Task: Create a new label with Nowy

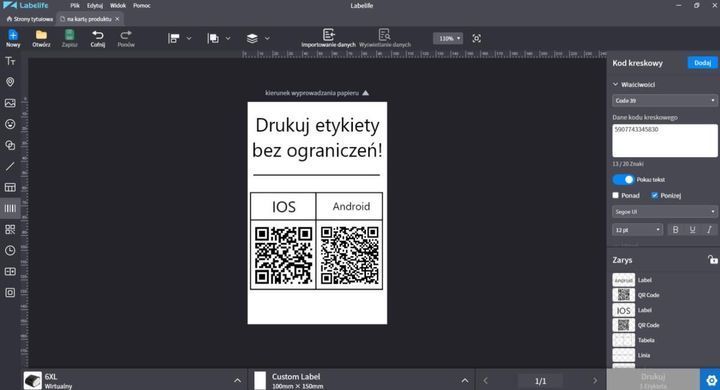Action: pos(13,39)
